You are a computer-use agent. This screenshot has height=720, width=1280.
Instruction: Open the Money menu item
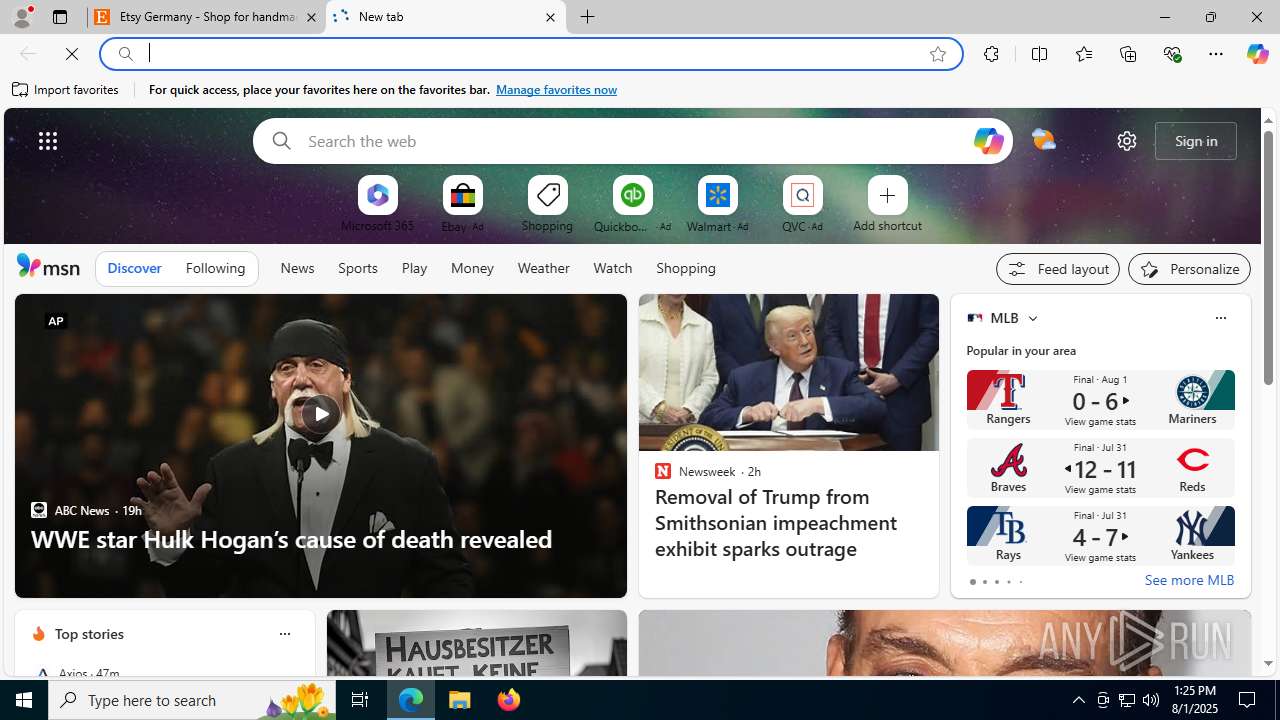pyautogui.click(x=472, y=268)
